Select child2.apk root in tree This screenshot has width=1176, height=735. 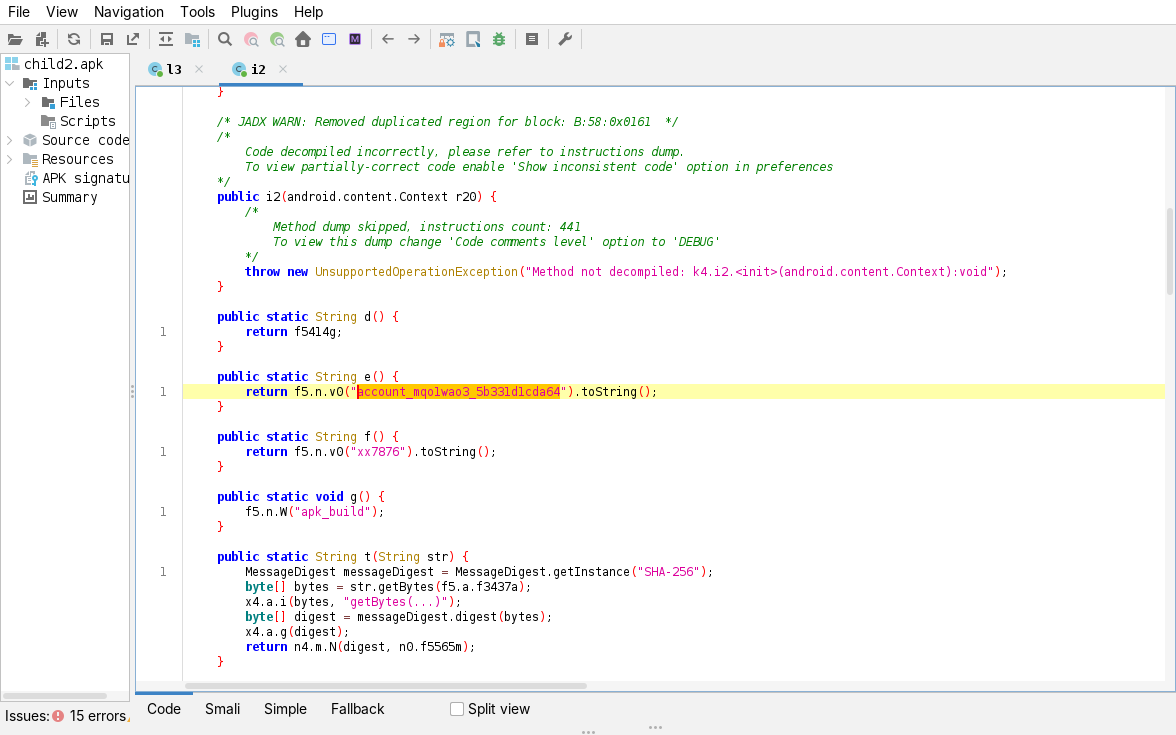64,64
